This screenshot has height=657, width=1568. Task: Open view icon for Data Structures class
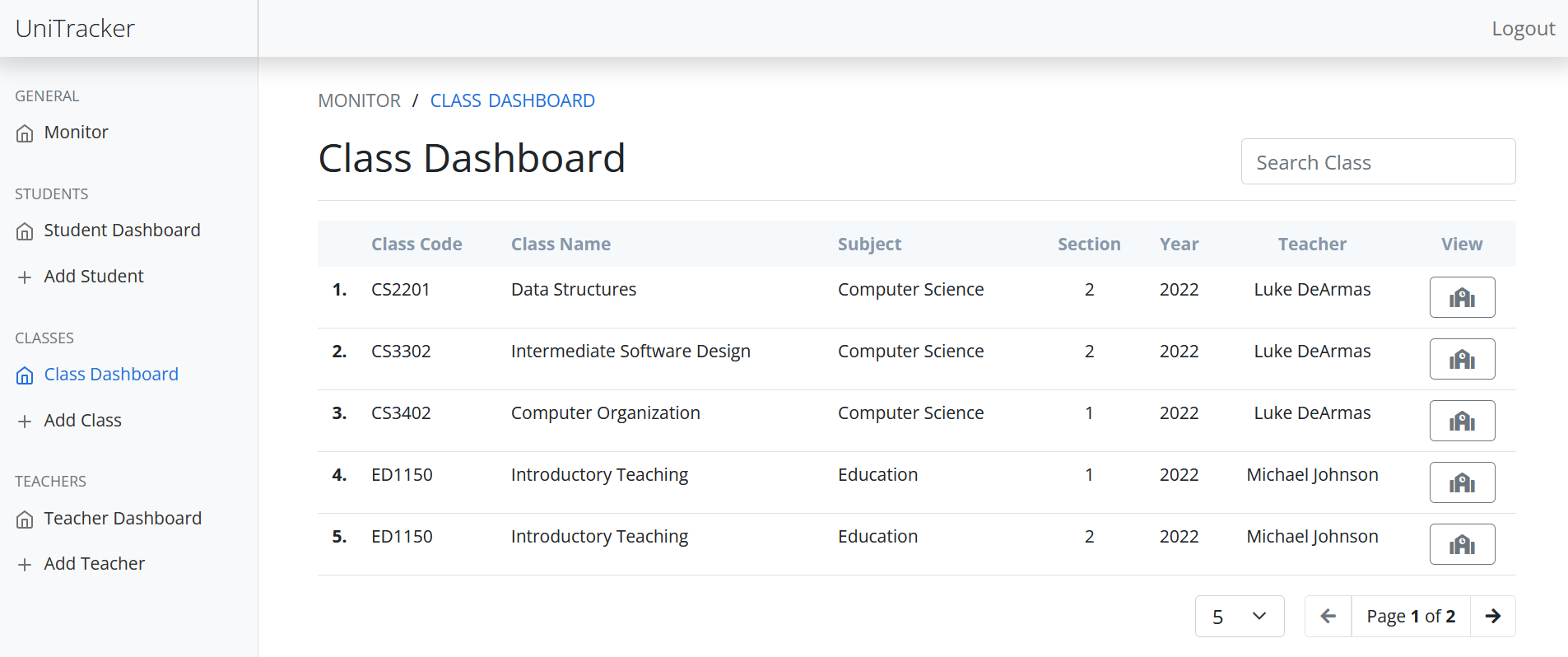pyautogui.click(x=1462, y=297)
